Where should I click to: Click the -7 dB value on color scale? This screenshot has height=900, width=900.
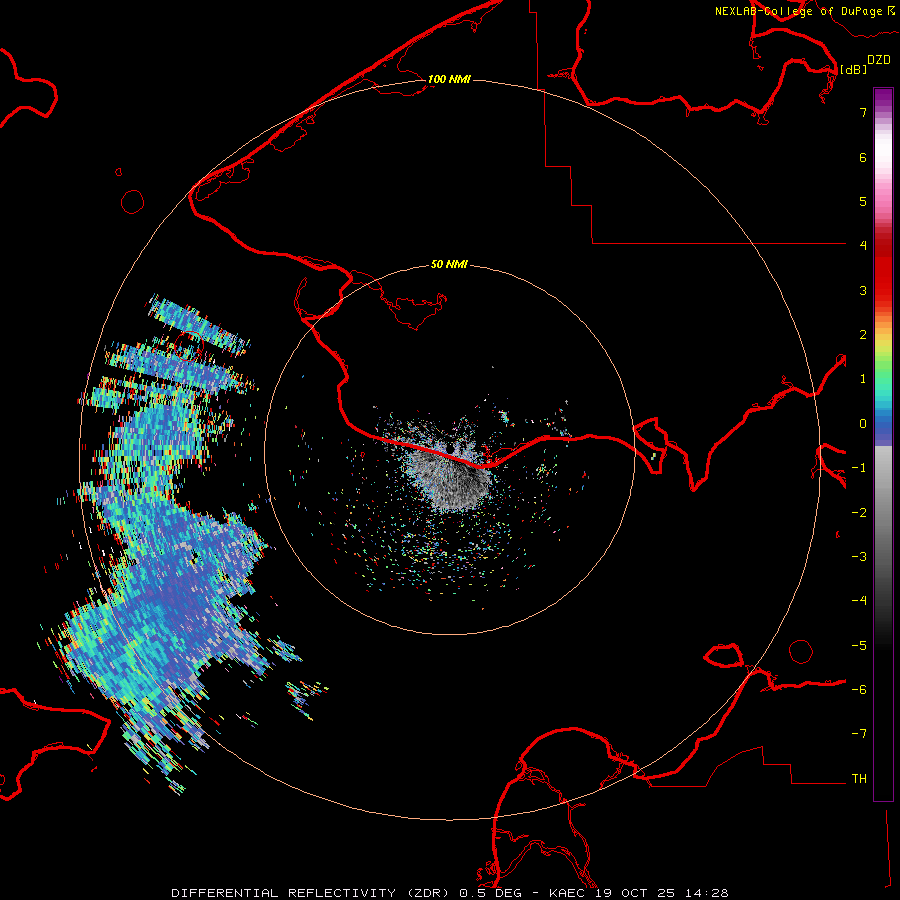[859, 734]
